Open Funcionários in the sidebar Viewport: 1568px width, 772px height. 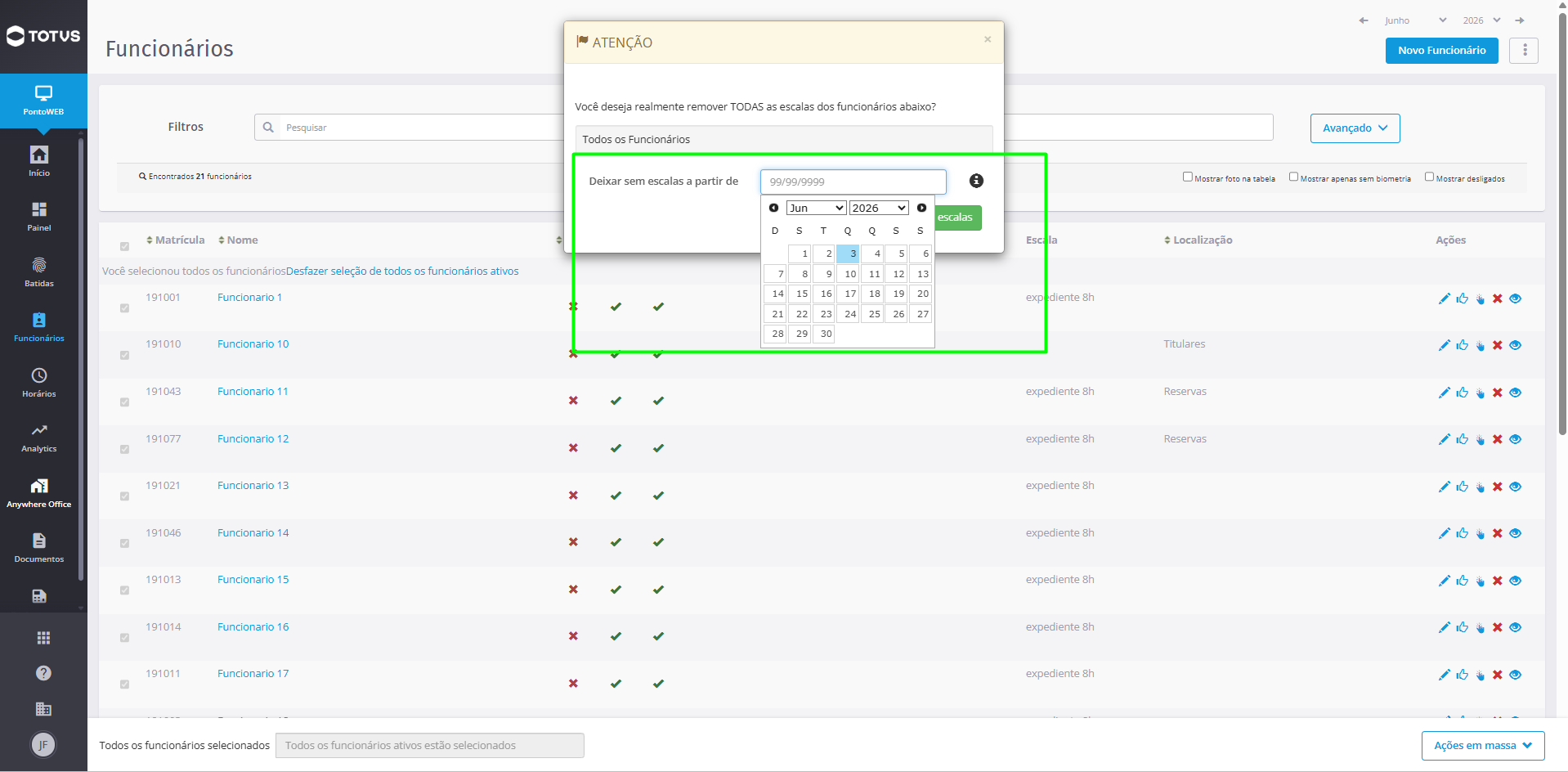(x=39, y=327)
